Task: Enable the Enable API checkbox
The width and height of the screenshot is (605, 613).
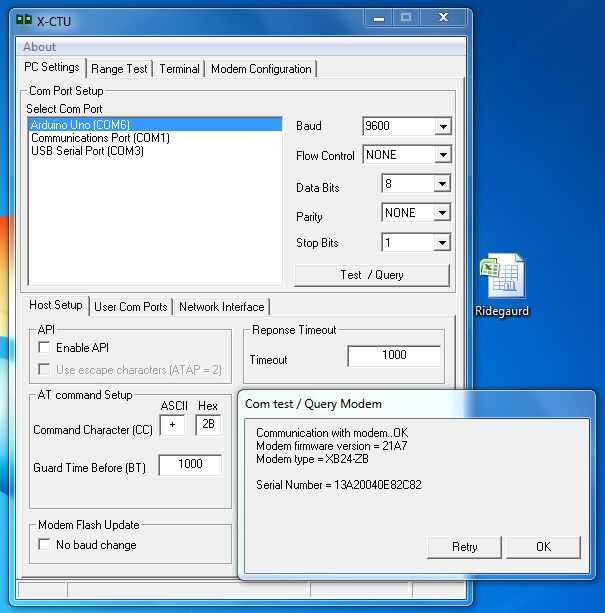Action: [x=44, y=347]
